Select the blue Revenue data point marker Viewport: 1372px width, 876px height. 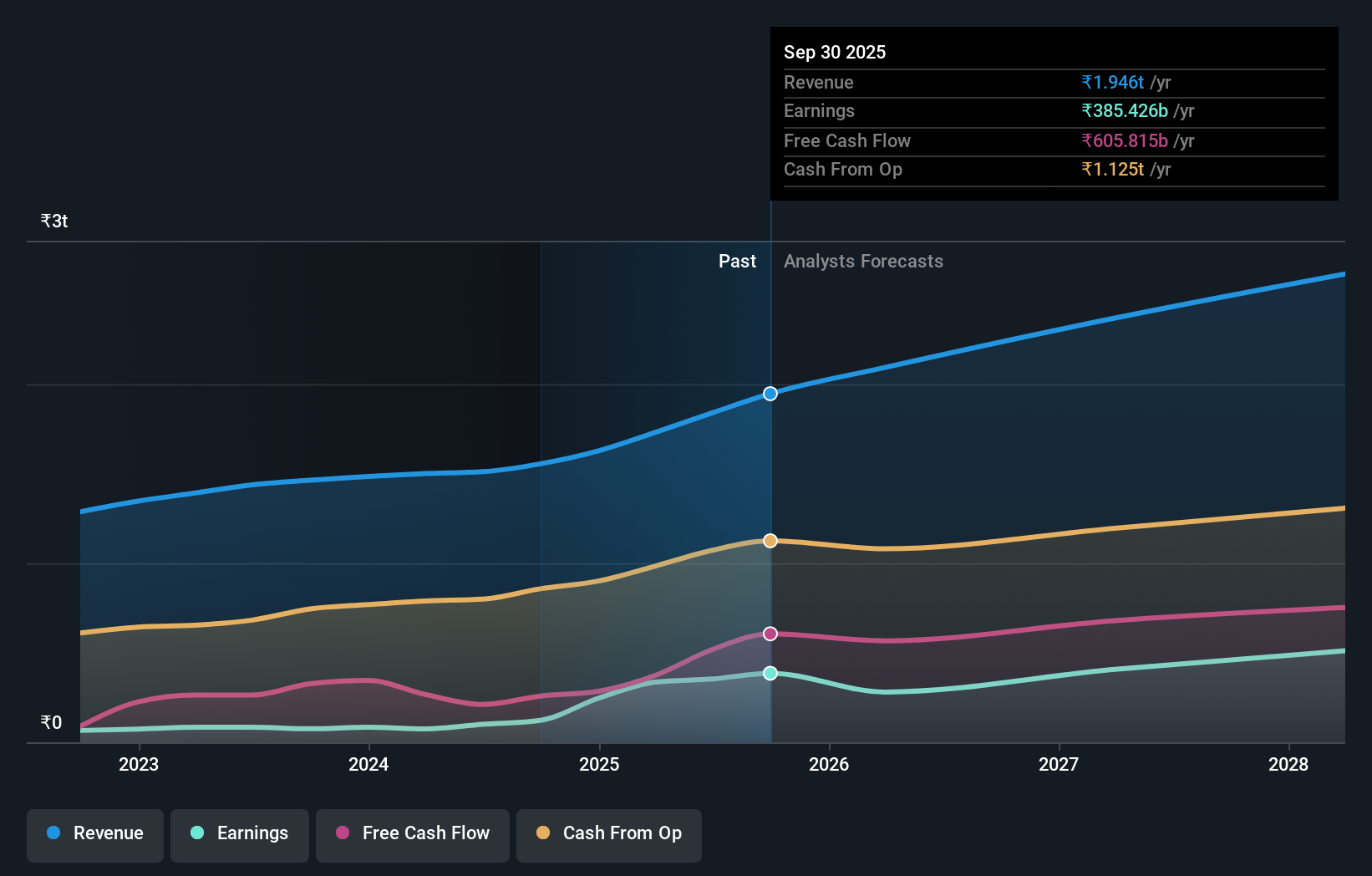770,393
